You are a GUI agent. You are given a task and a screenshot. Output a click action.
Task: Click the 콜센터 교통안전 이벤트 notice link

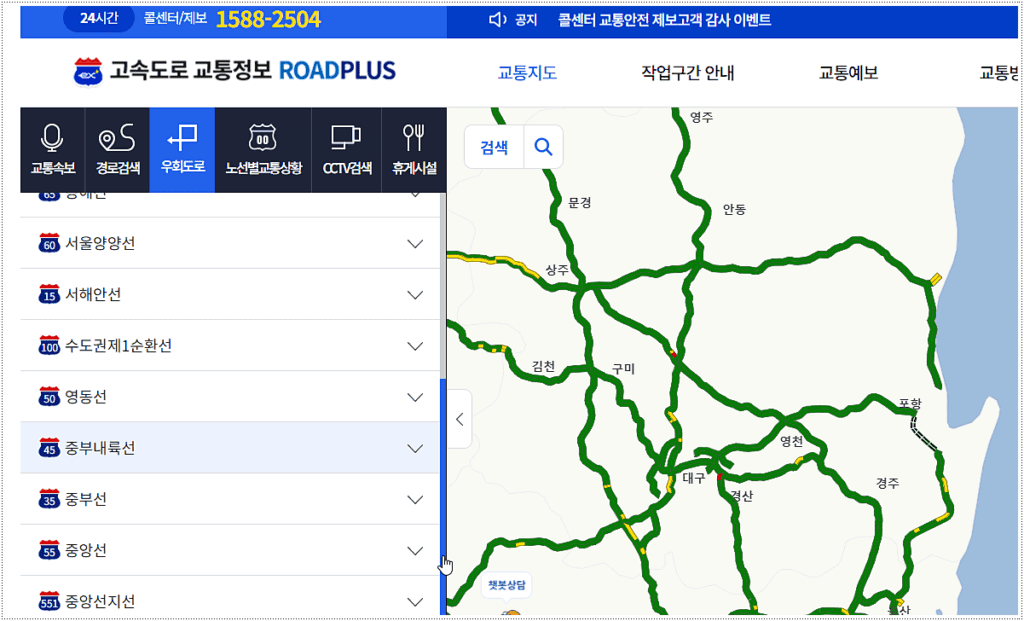664,20
